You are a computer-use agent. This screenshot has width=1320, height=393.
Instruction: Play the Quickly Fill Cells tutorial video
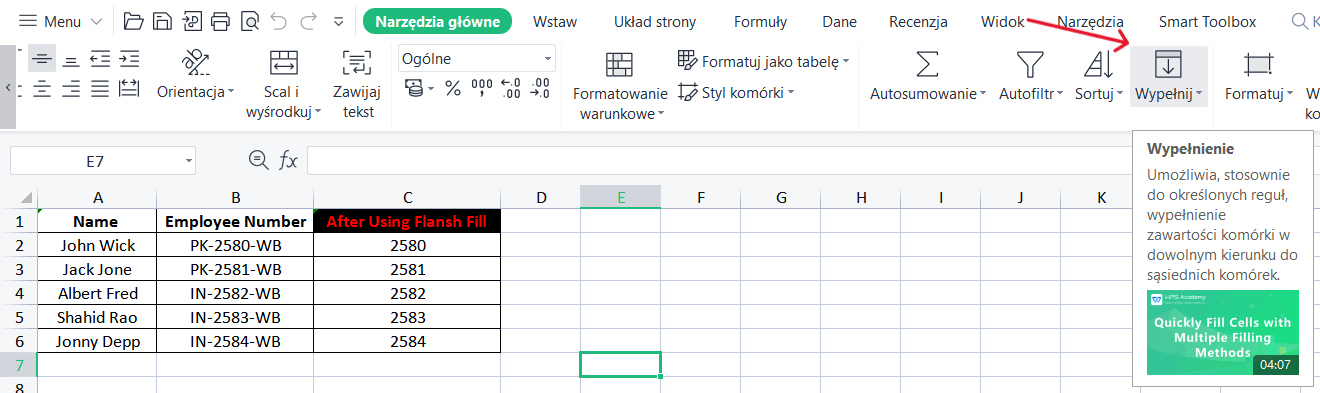coord(1223,332)
